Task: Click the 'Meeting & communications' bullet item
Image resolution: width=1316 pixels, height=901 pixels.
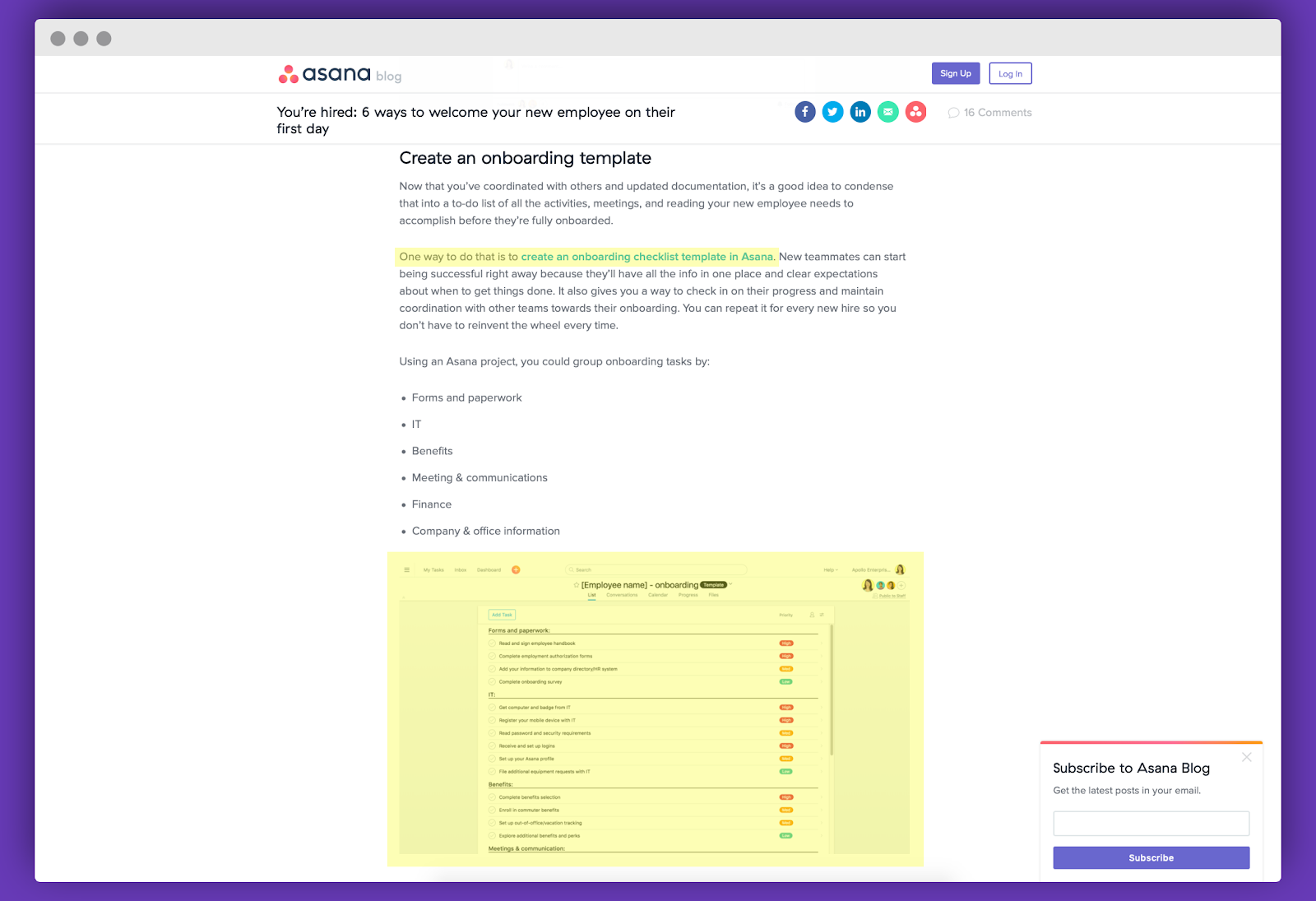Action: point(480,478)
